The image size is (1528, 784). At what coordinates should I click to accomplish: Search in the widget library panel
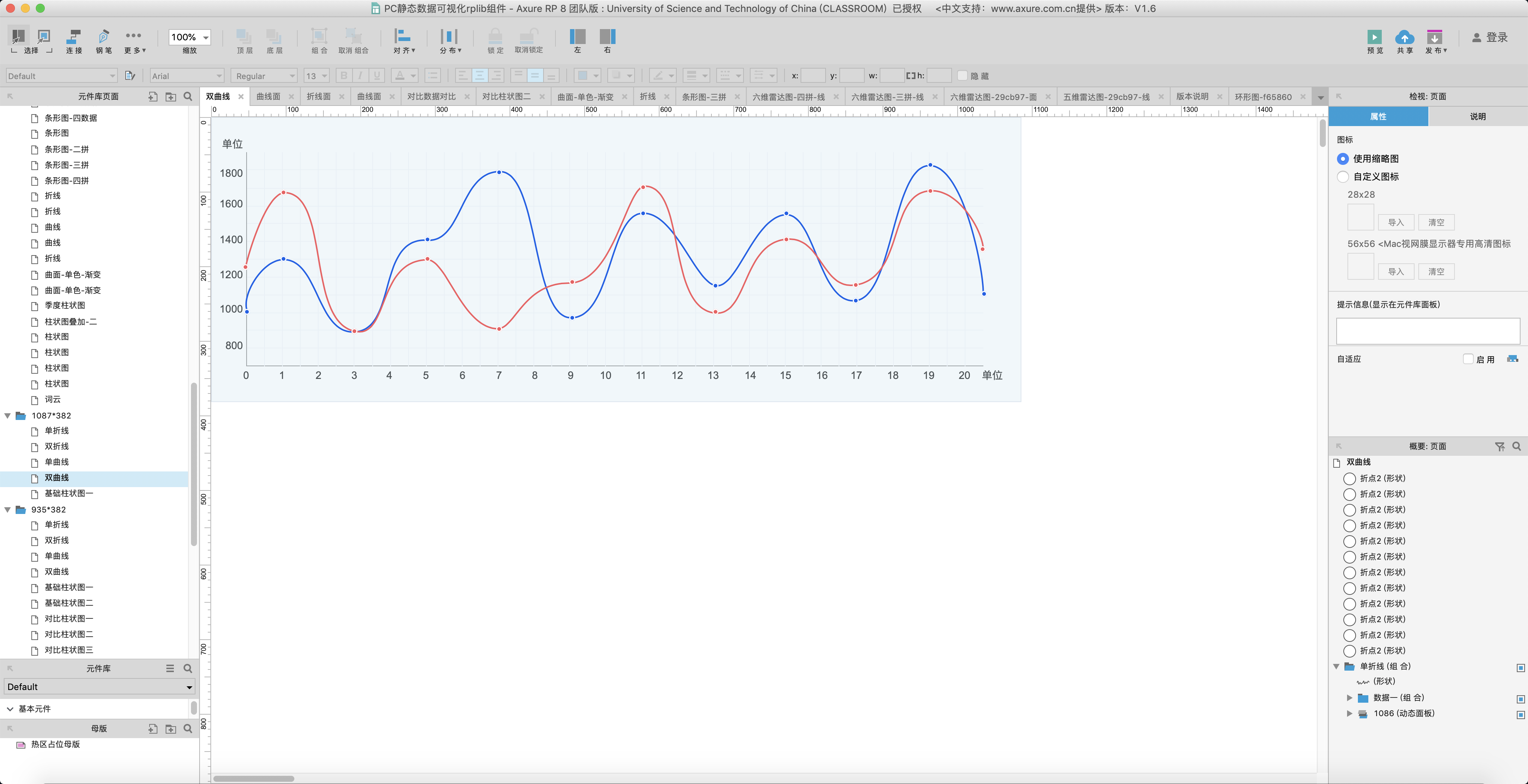point(188,668)
